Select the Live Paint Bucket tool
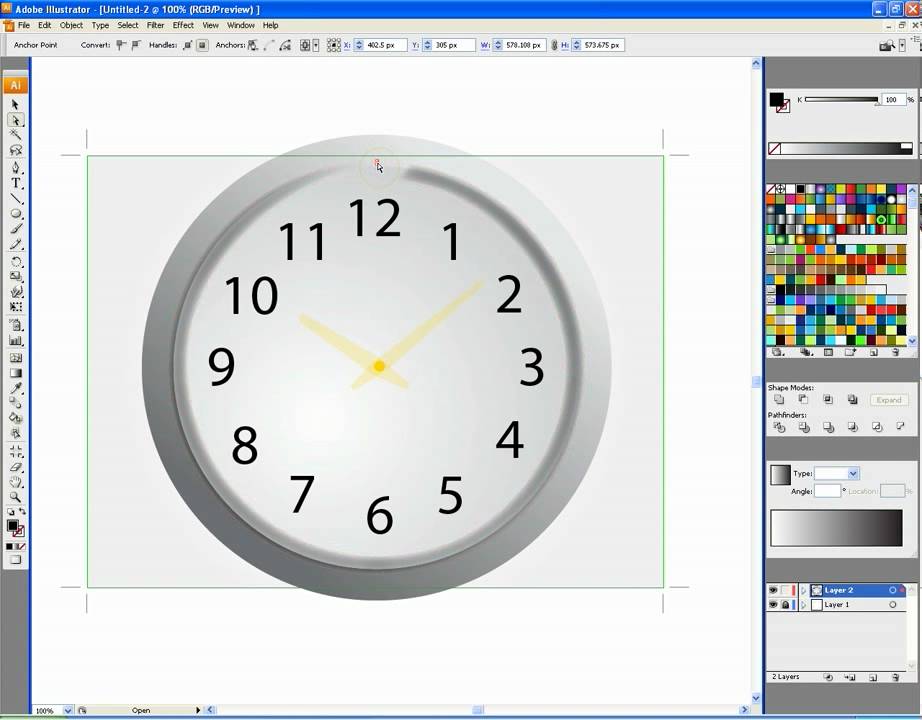Screen dimensions: 922x720 tap(15, 418)
